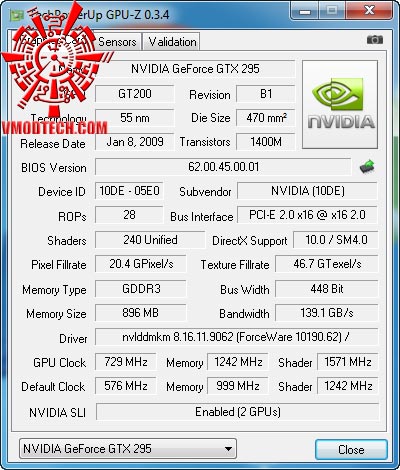Click the maximize button in title bar
The image size is (400, 470).
point(332,11)
